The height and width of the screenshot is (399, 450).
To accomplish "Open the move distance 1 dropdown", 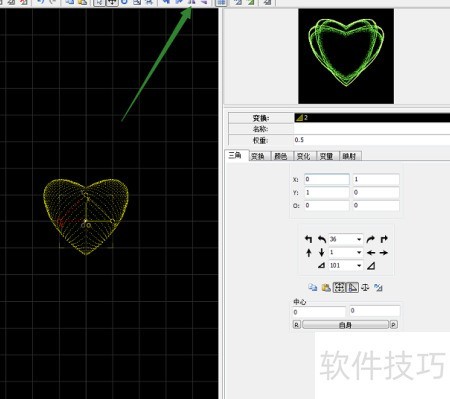I will (x=359, y=252).
